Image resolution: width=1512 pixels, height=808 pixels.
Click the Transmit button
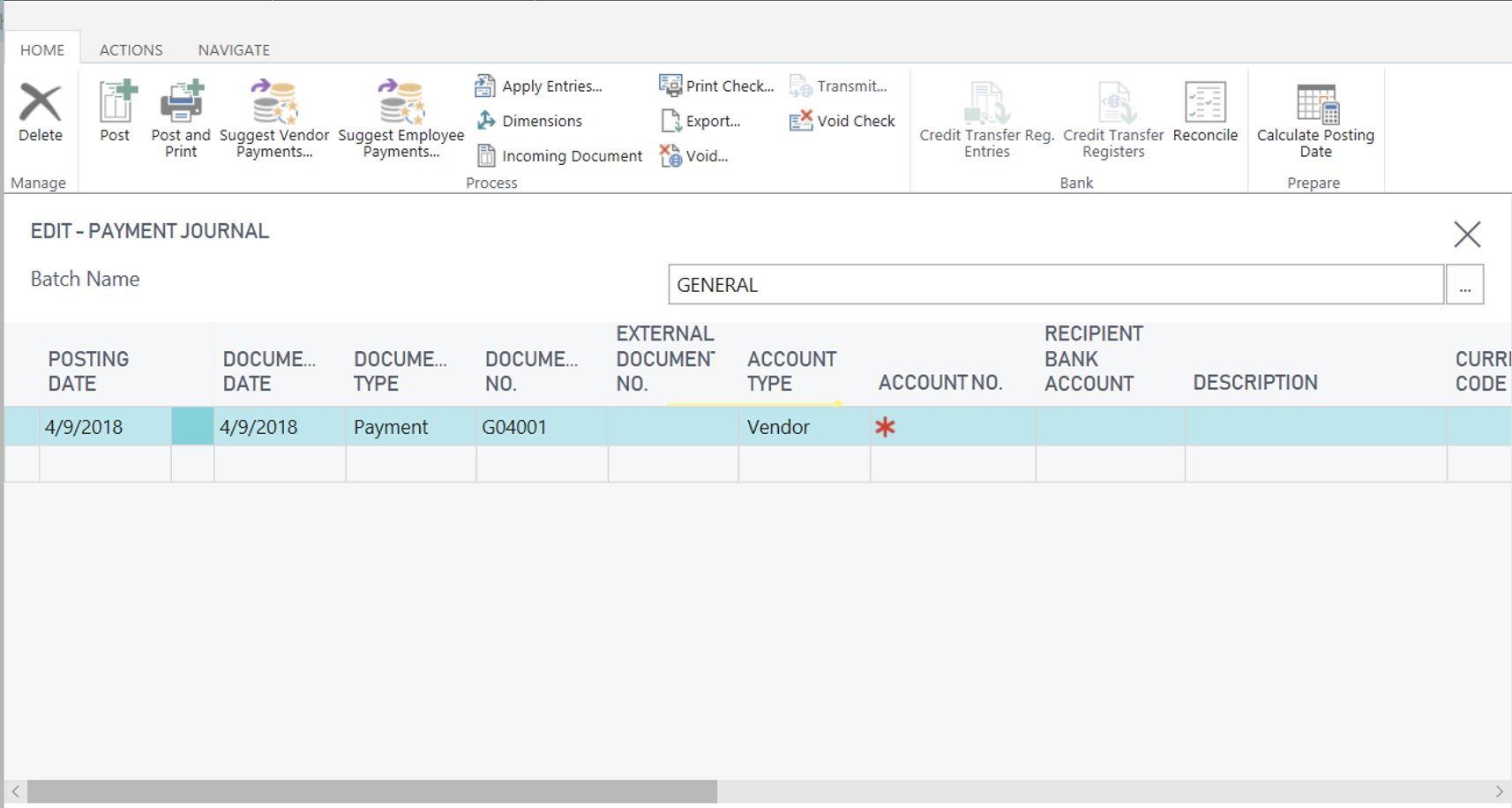coord(840,85)
